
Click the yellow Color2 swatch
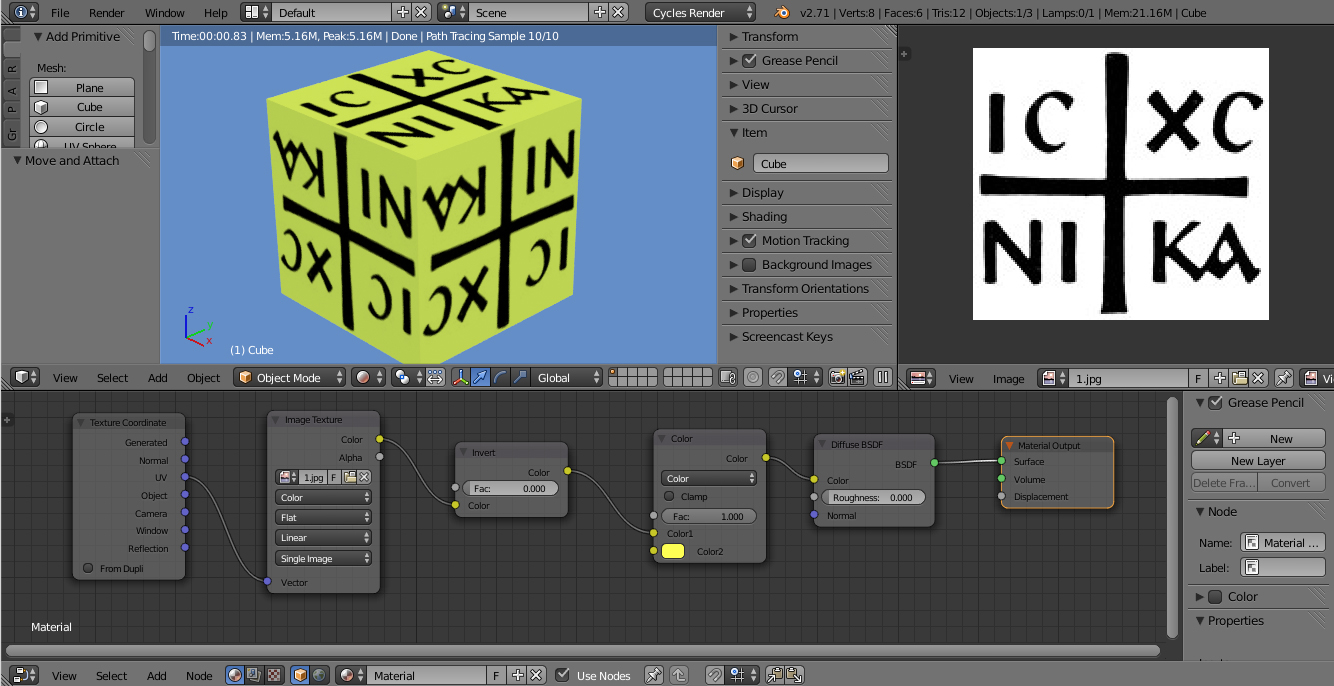pyautogui.click(x=673, y=551)
